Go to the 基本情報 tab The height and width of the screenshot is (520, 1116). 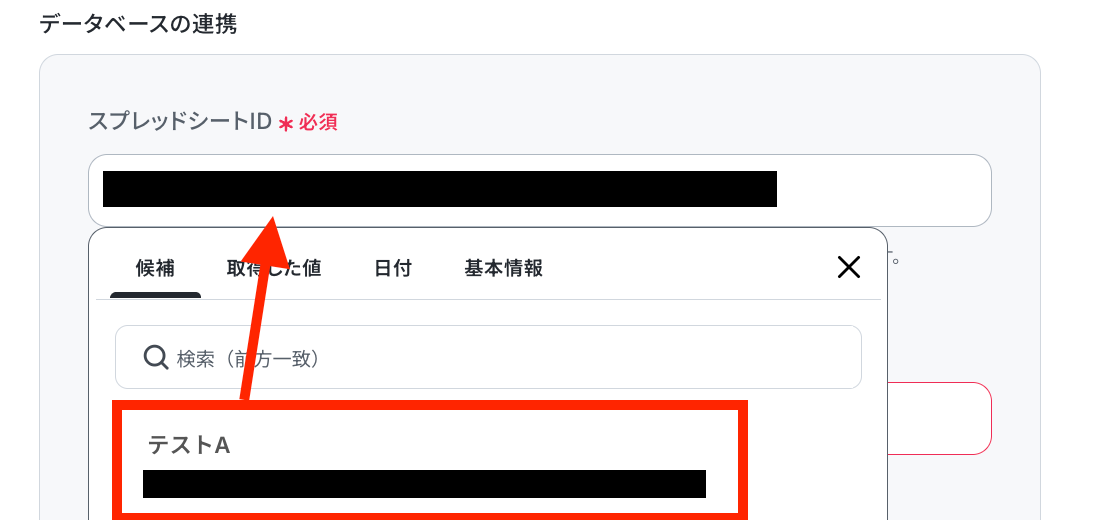tap(504, 268)
